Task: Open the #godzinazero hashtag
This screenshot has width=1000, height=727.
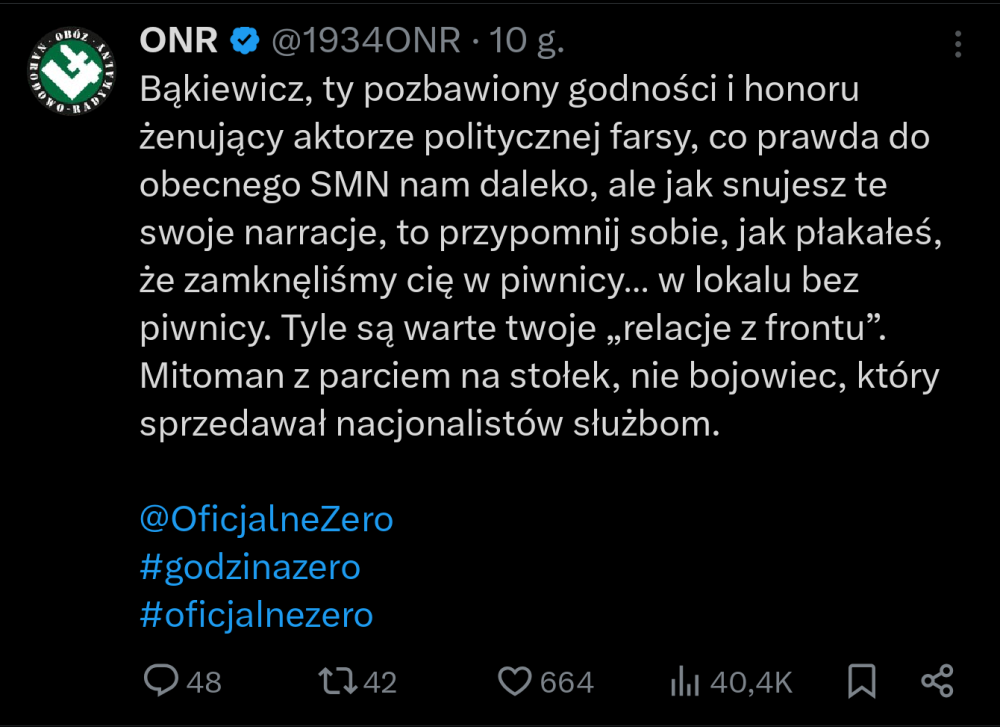Action: click(251, 566)
